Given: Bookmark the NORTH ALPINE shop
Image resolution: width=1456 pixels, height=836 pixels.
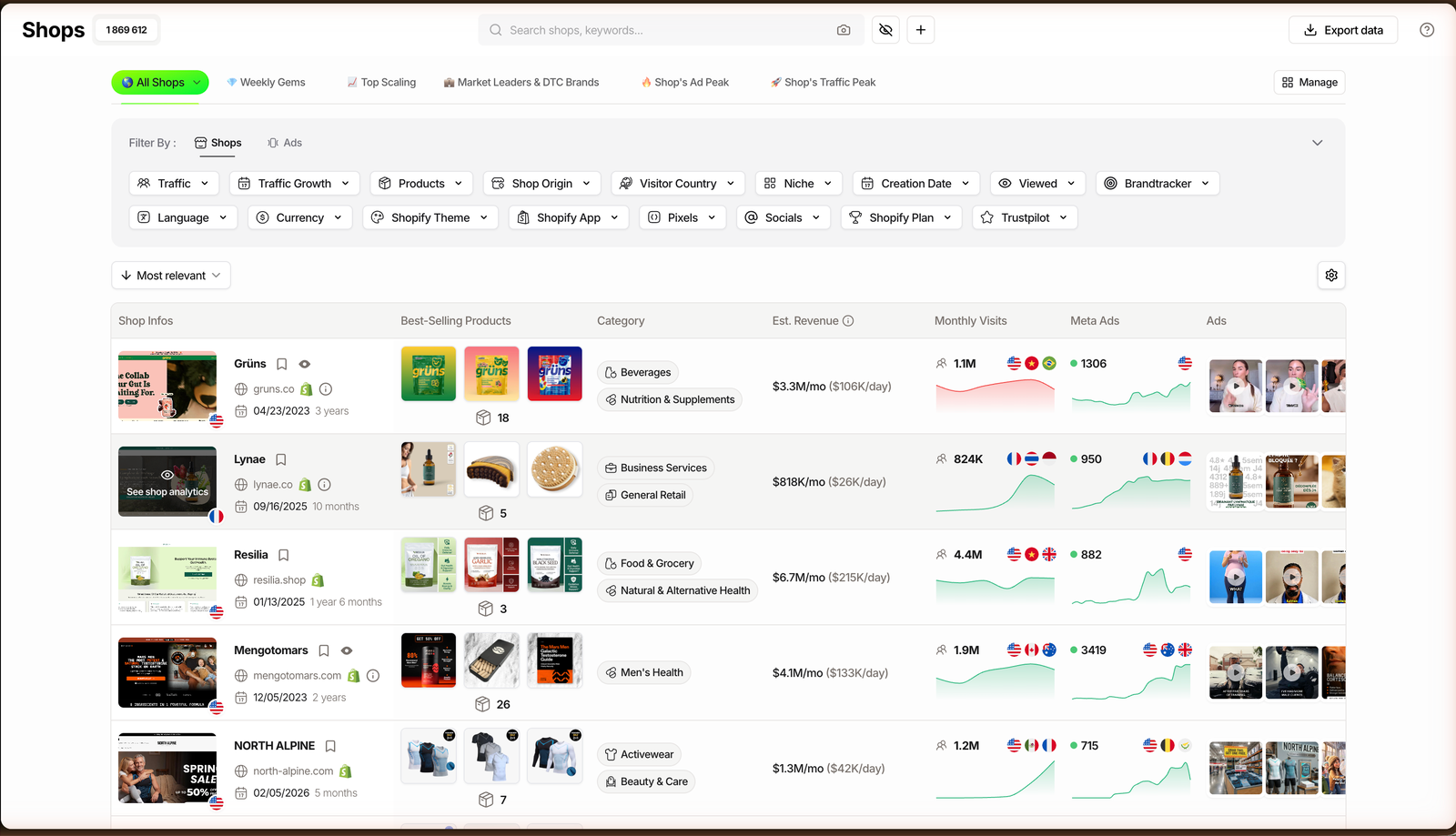Looking at the screenshot, I should point(330,746).
